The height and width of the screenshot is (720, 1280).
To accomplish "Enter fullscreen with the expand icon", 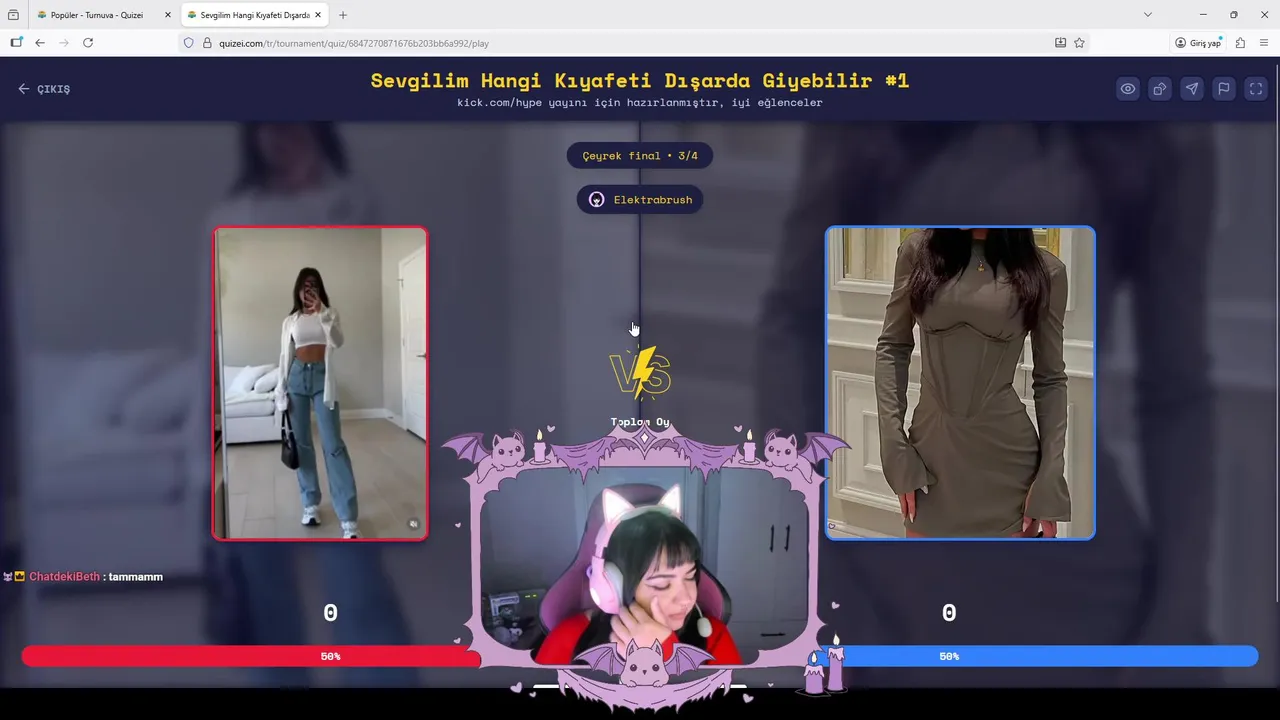I will coord(1256,89).
